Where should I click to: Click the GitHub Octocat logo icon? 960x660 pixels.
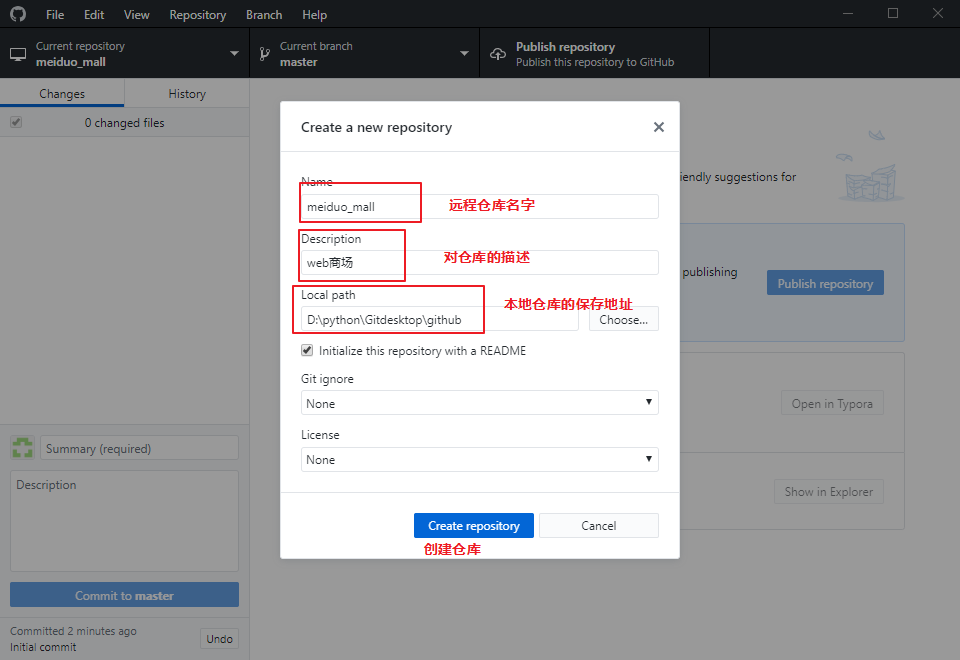(x=18, y=13)
